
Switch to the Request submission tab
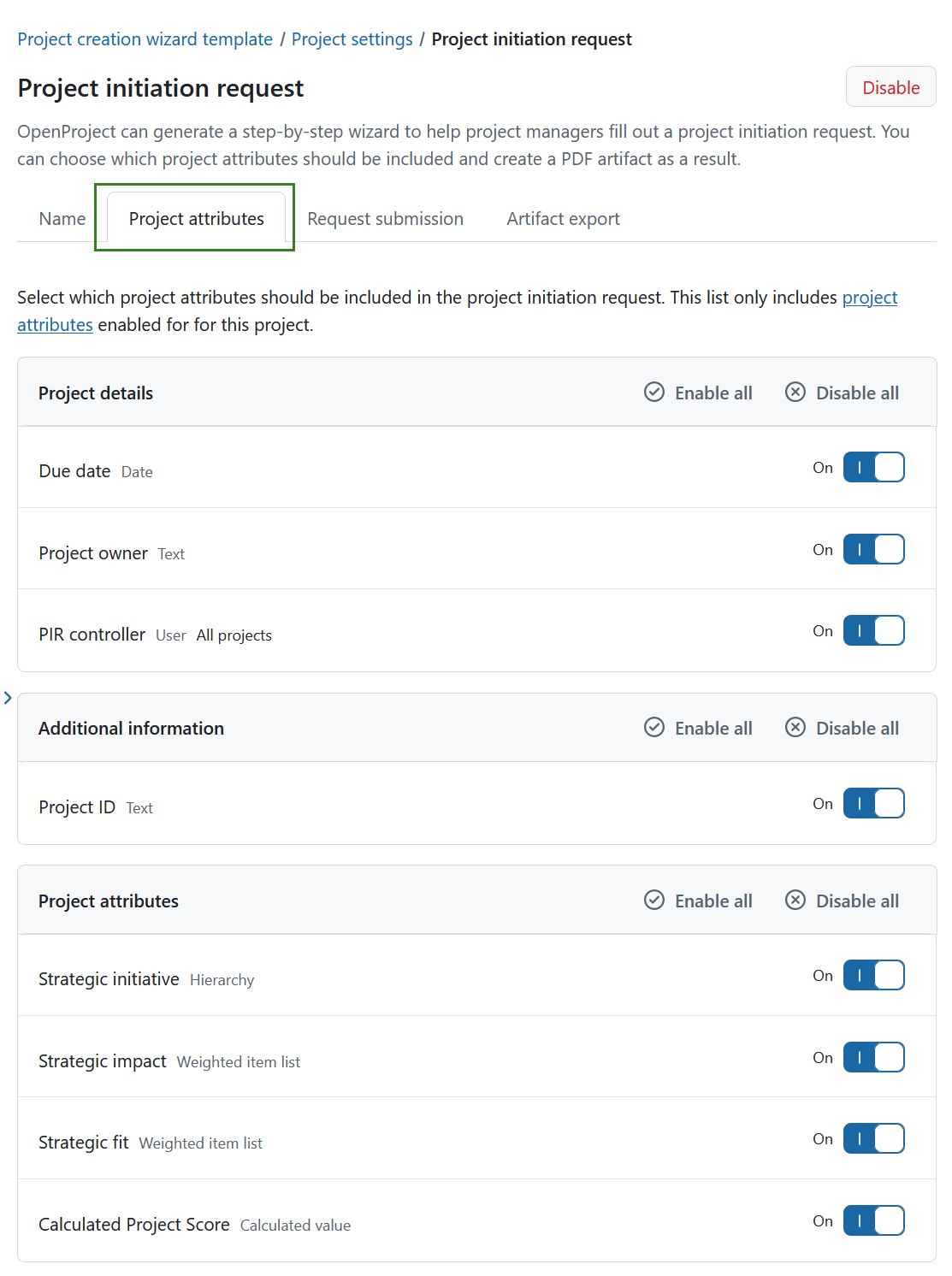(385, 219)
